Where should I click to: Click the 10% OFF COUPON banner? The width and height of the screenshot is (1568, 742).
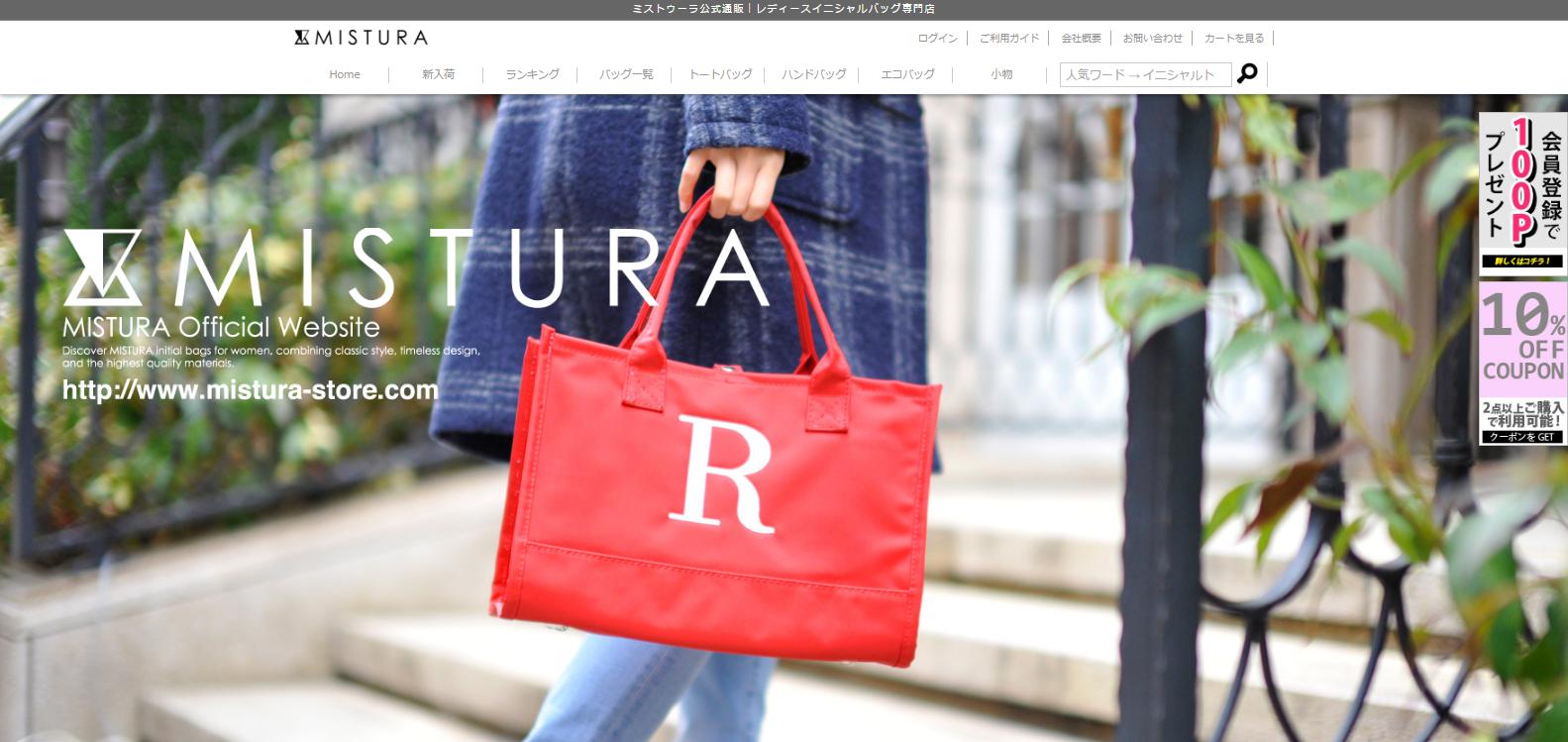point(1523,364)
